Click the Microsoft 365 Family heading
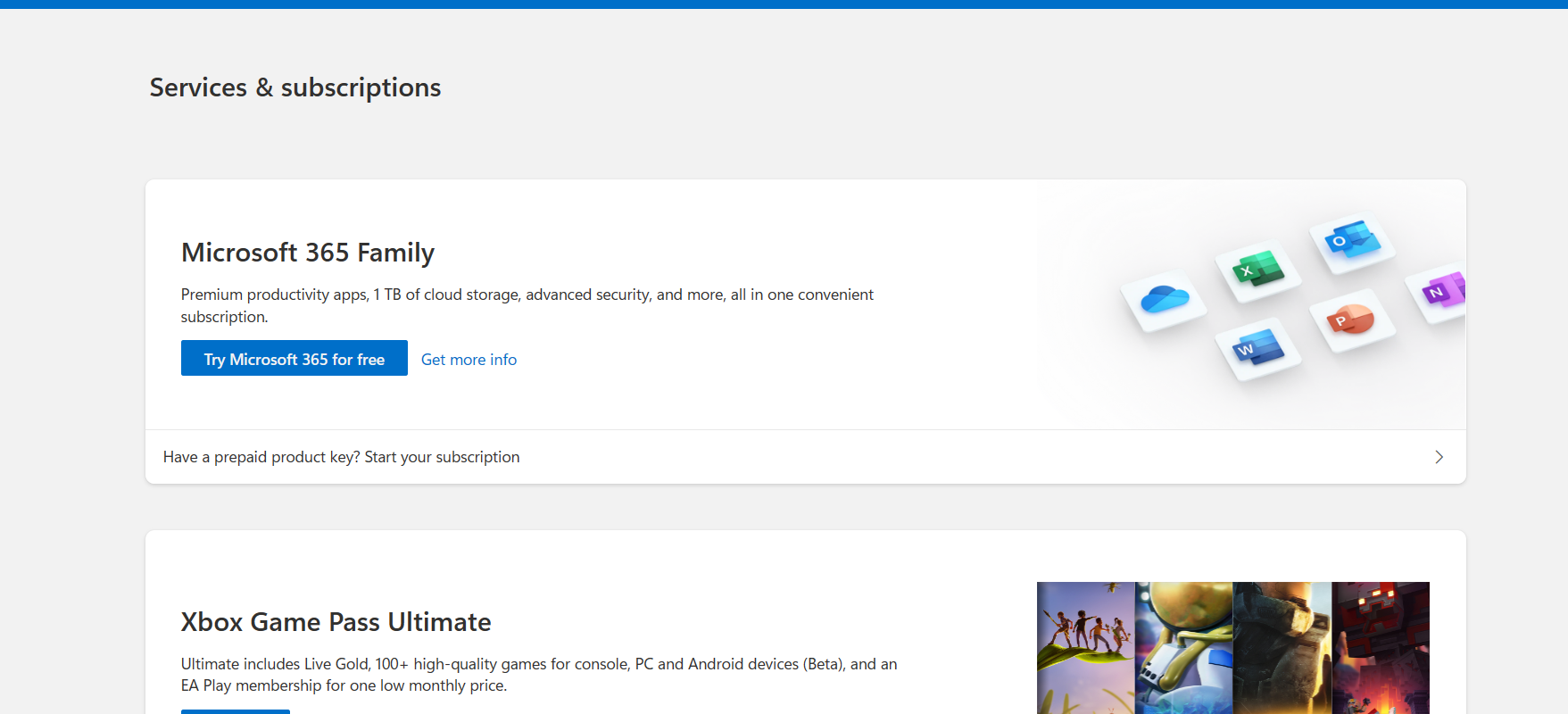This screenshot has height=714, width=1568. 308,253
